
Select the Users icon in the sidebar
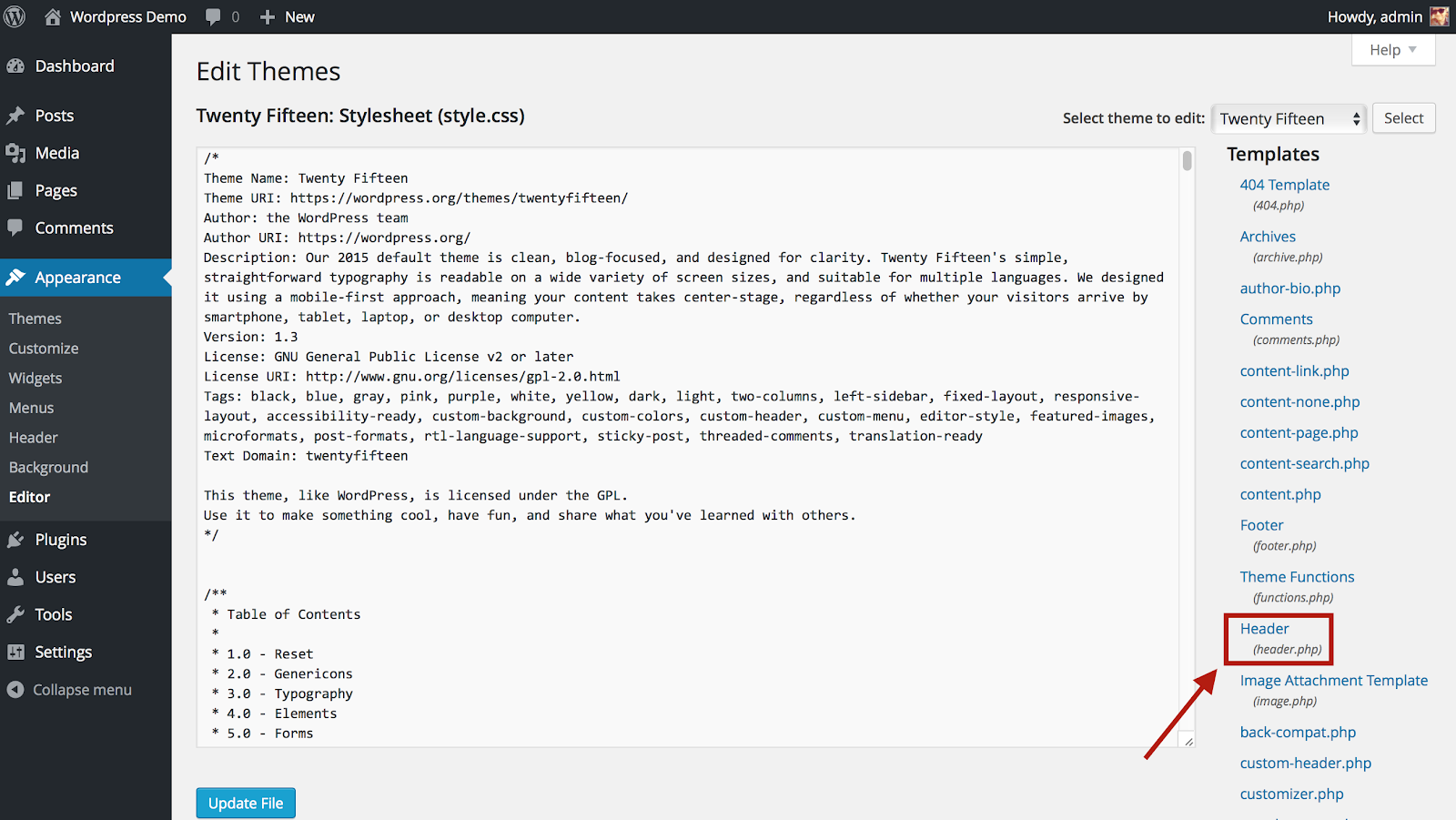[x=18, y=576]
